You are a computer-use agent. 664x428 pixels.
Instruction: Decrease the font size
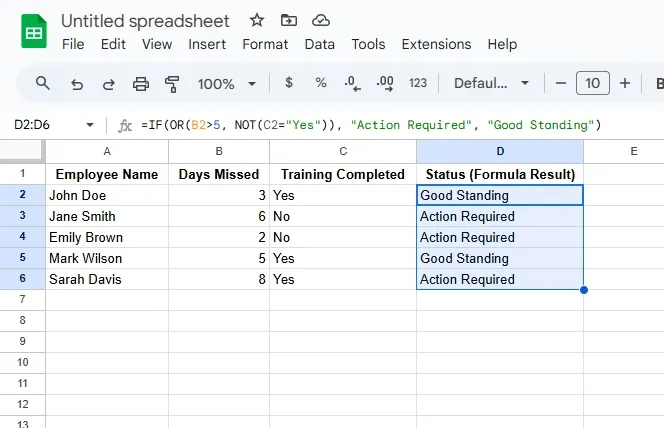click(x=561, y=84)
